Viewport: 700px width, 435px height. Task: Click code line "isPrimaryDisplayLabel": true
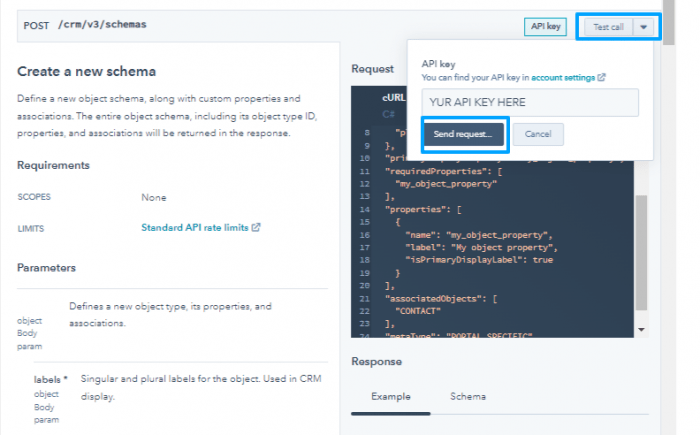click(479, 260)
